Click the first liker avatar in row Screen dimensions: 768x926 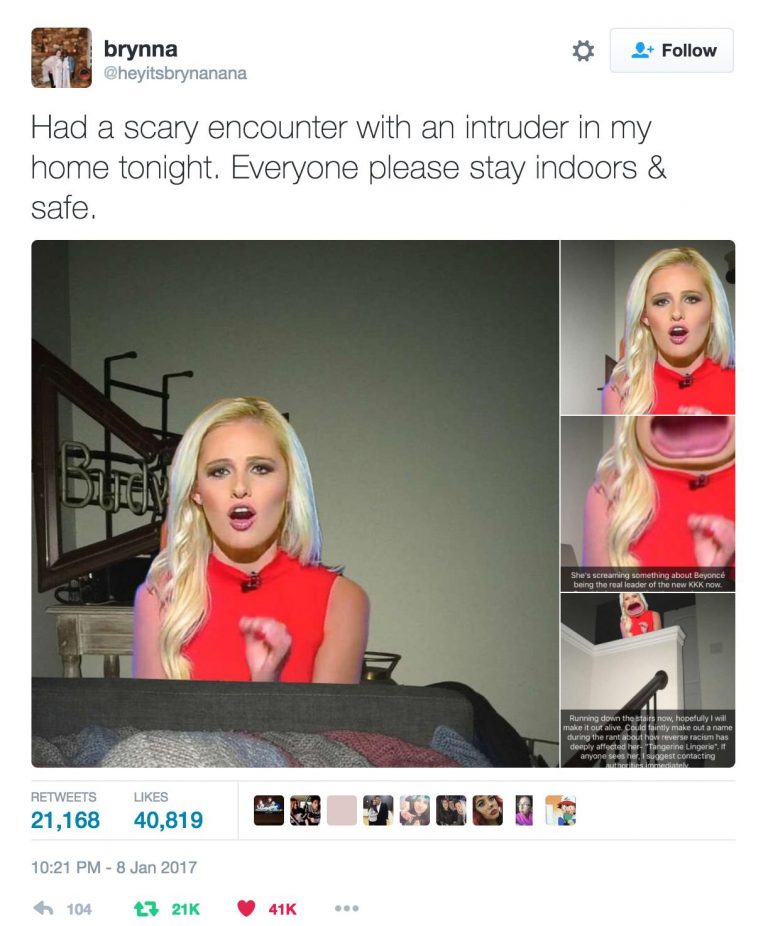point(269,810)
